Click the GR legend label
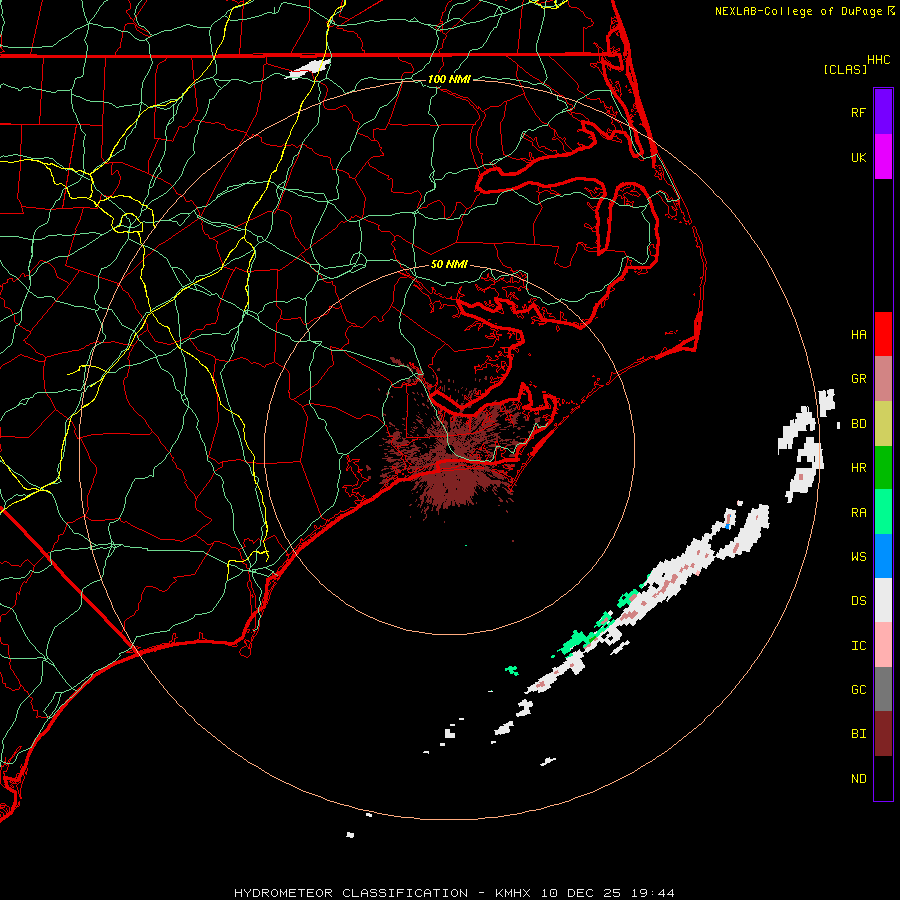The image size is (900, 900). pyautogui.click(x=858, y=379)
